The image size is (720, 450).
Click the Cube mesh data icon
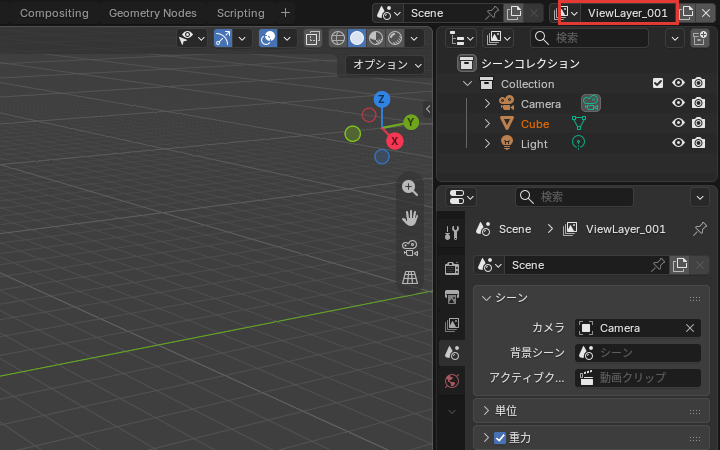tap(579, 123)
